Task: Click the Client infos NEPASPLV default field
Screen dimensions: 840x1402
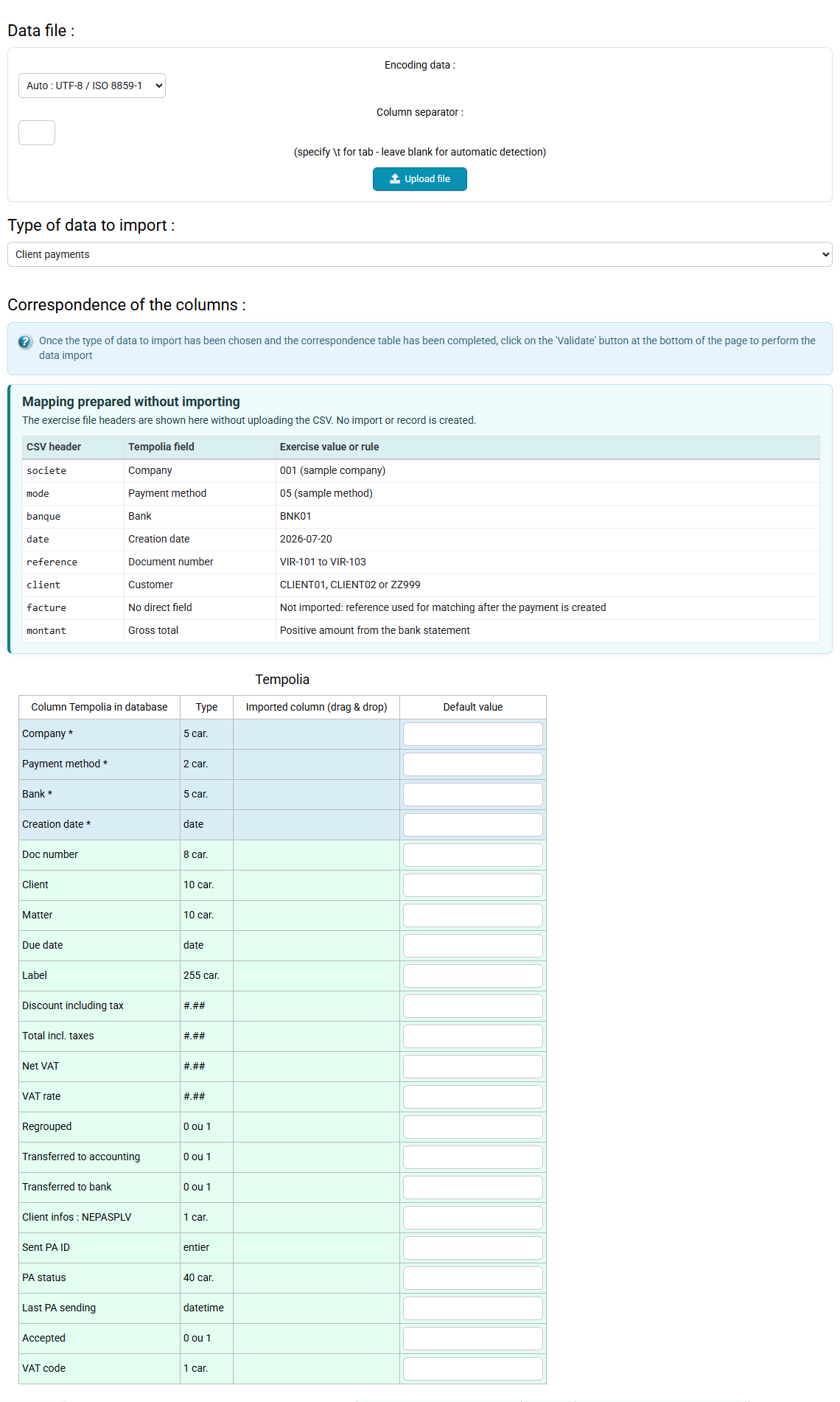Action: tap(473, 1218)
